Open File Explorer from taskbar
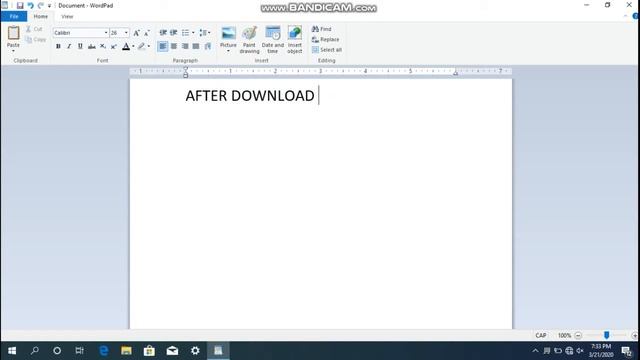Viewport: 640px width, 360px height. pos(126,351)
